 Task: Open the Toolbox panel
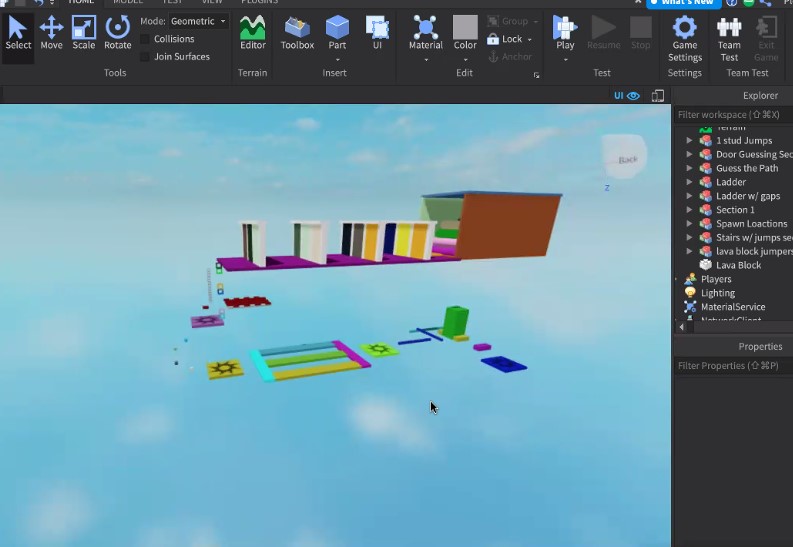point(297,32)
